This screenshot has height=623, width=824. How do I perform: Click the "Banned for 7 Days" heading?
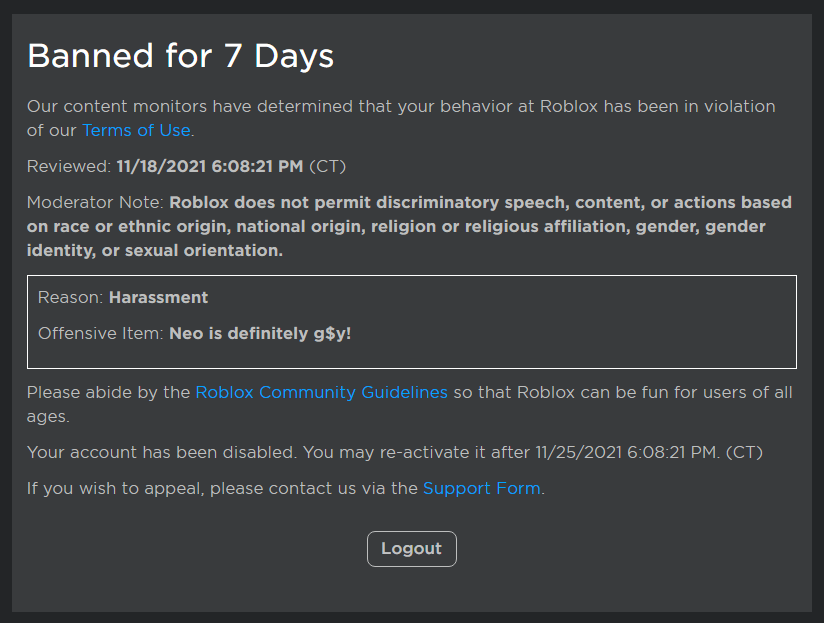click(180, 56)
